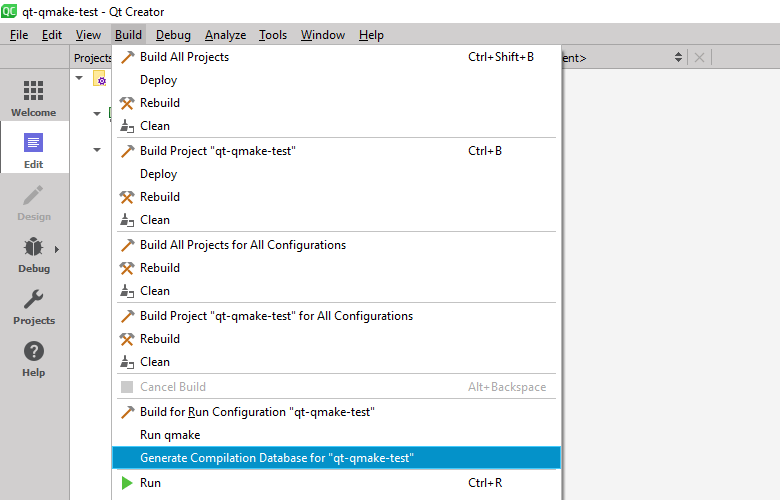Screen dimensions: 780x500
Task: Click Design mode icon in sidebar
Action: [33, 202]
